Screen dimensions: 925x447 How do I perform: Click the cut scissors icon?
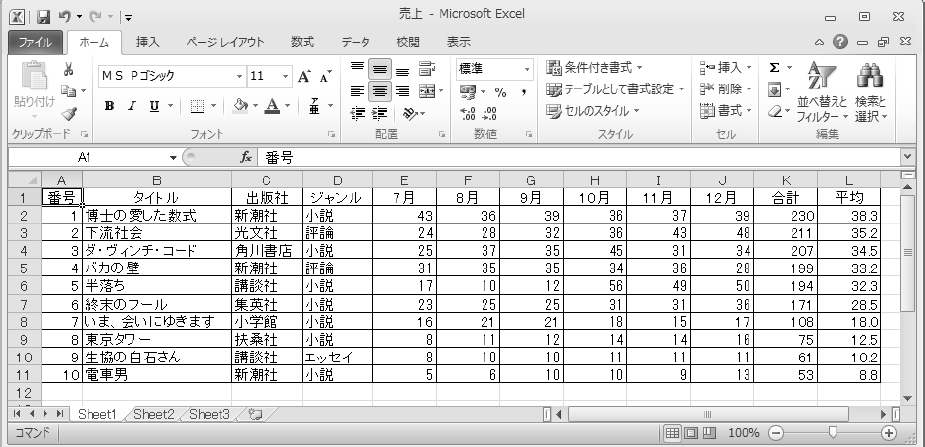click(x=69, y=70)
